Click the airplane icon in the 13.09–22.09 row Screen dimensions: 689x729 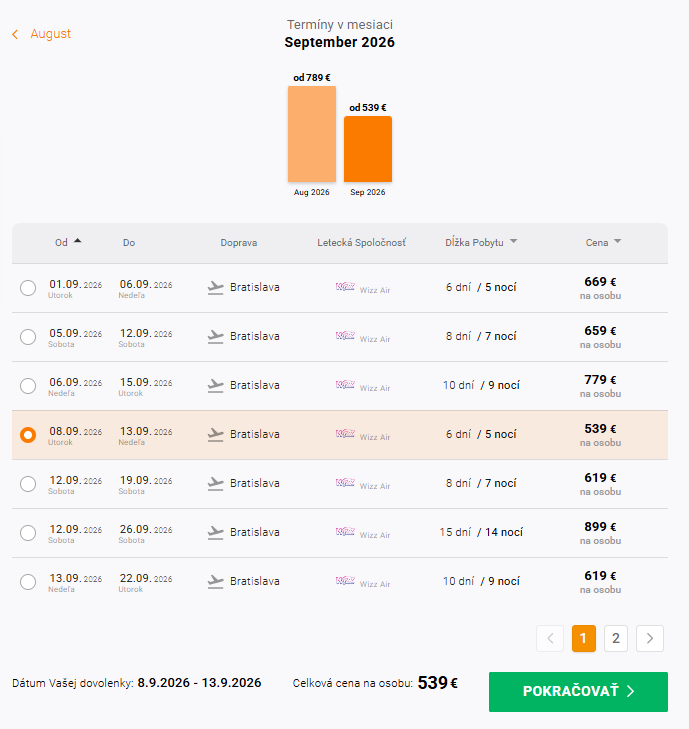(215, 582)
